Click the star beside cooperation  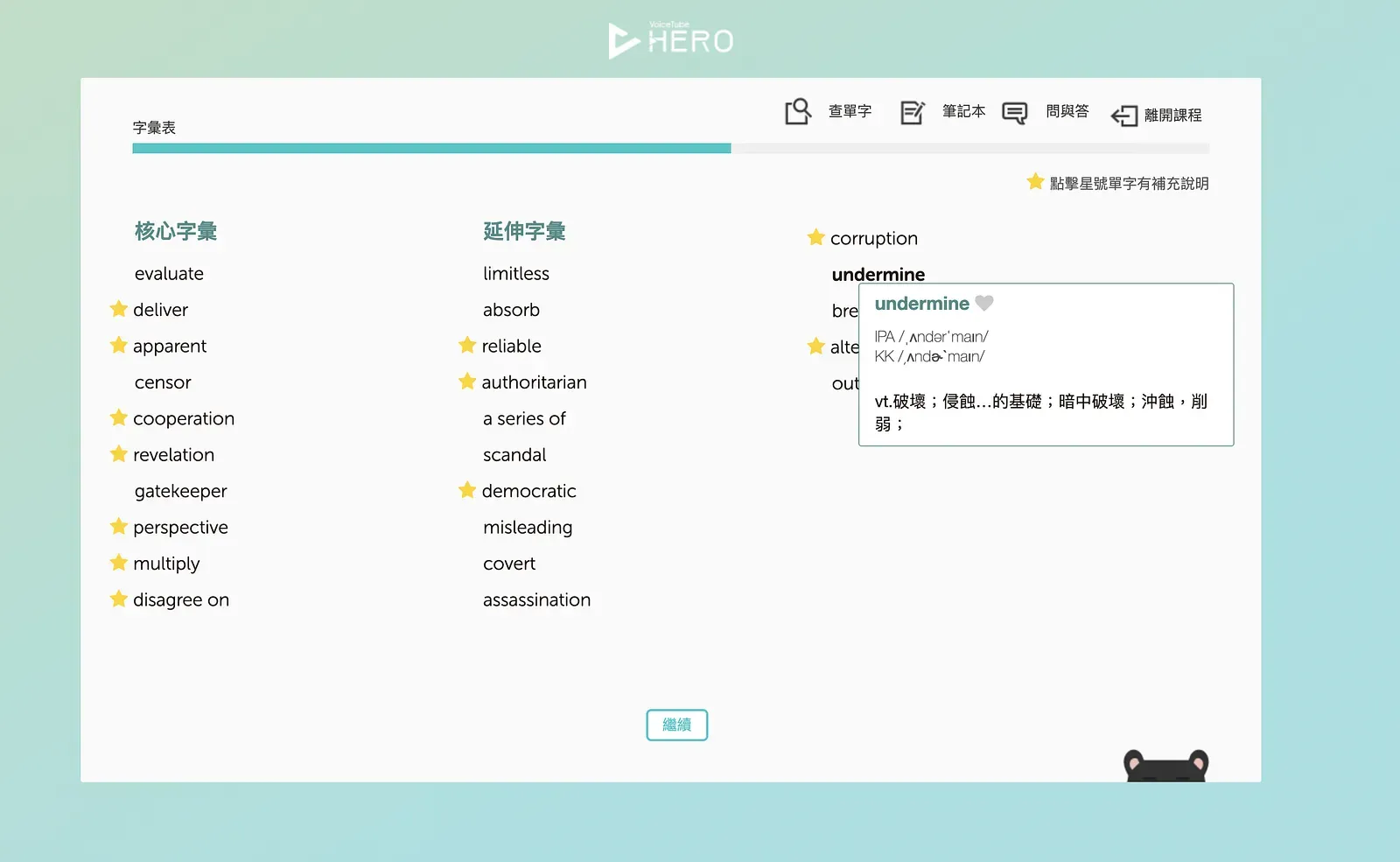point(119,417)
